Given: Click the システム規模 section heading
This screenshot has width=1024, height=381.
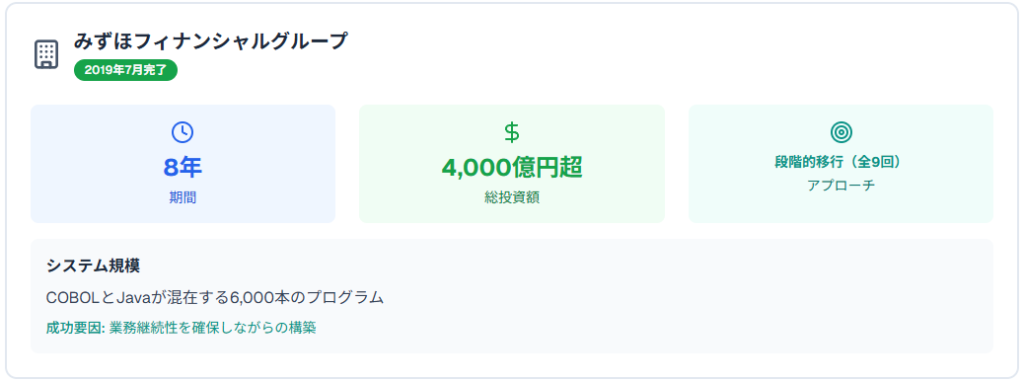Looking at the screenshot, I should tap(93, 265).
